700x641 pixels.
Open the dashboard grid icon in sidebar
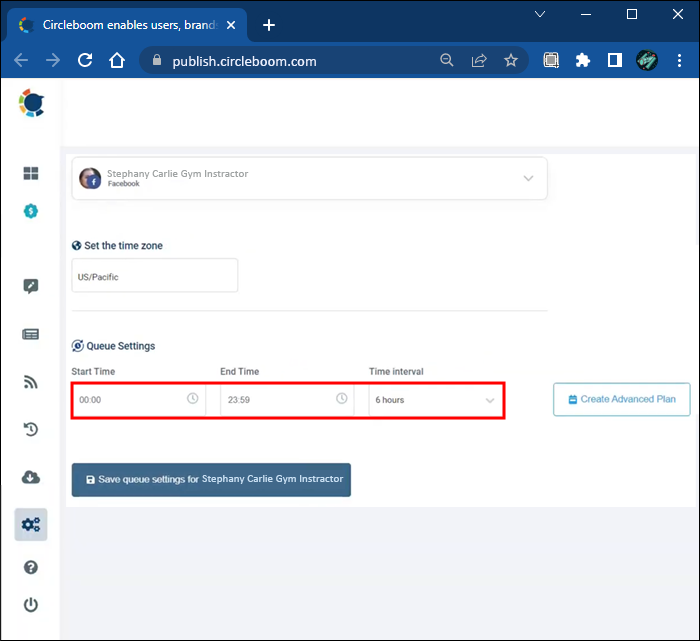[x=31, y=174]
